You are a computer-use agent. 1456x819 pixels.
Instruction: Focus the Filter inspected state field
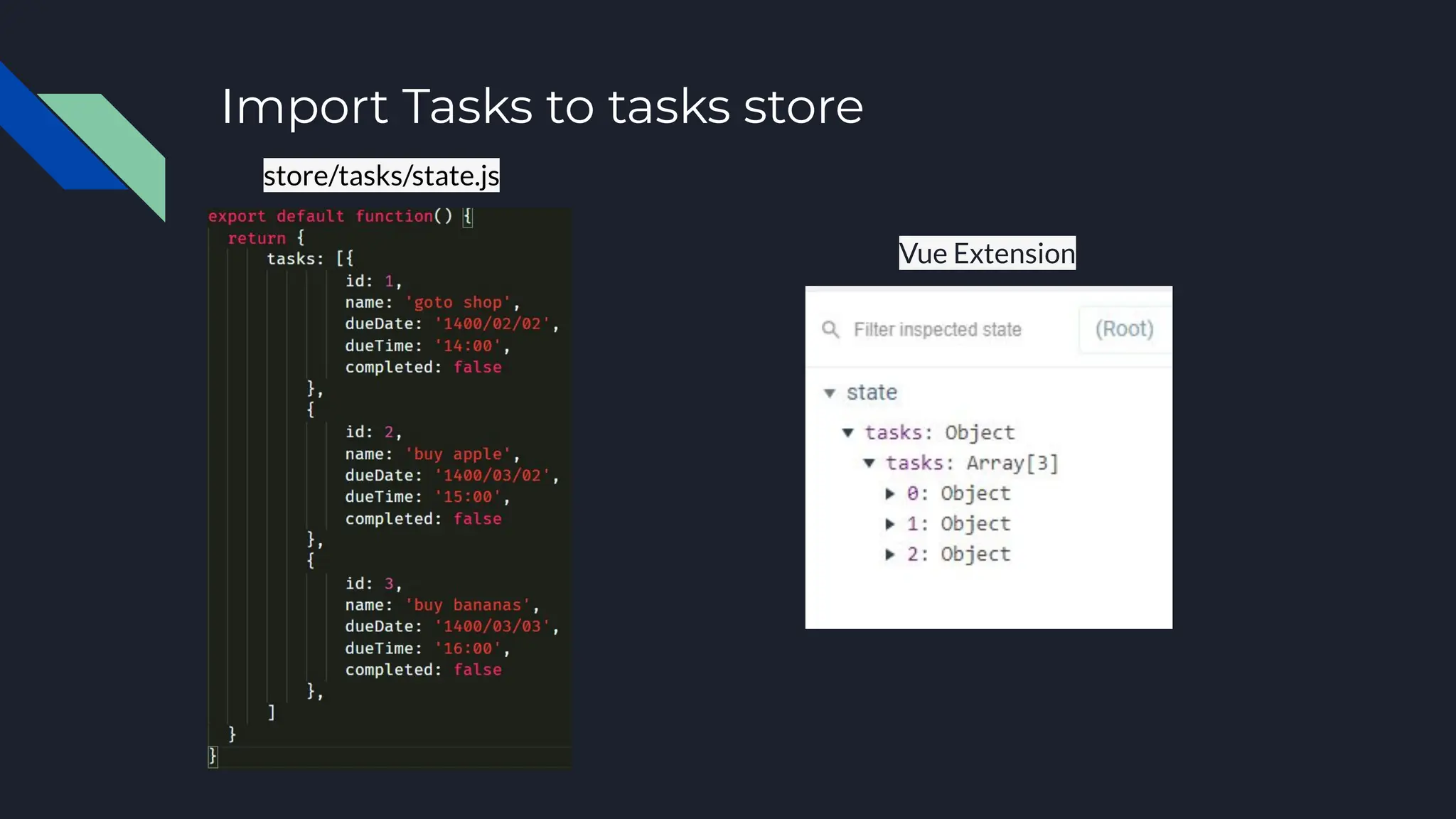point(937,329)
